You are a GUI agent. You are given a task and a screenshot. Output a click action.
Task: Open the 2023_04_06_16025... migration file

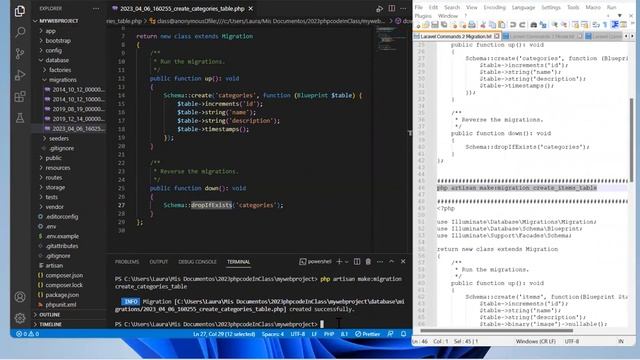[69, 129]
